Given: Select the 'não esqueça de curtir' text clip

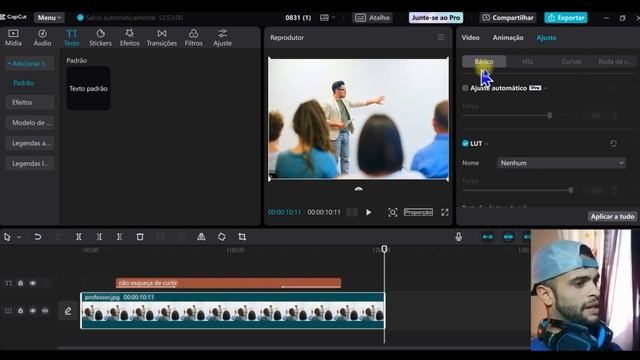Looking at the screenshot, I should click(228, 283).
